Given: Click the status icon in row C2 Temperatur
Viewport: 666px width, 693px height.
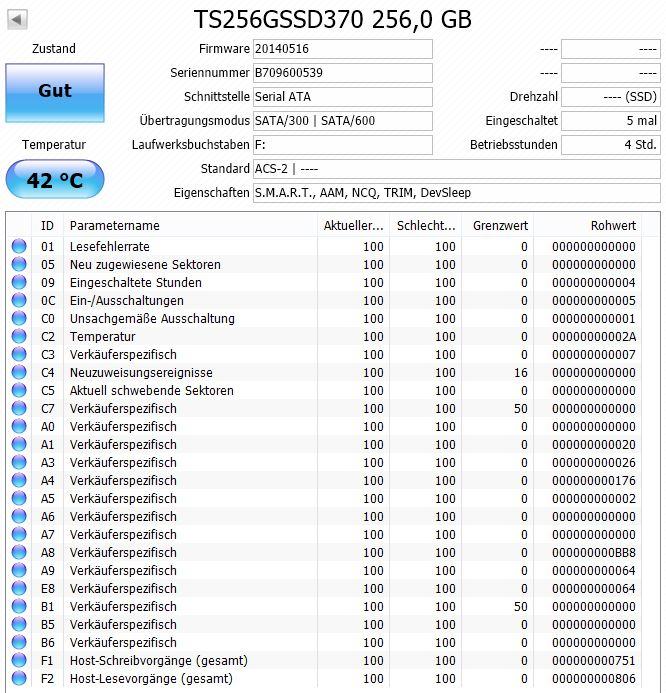Looking at the screenshot, I should click(19, 336).
